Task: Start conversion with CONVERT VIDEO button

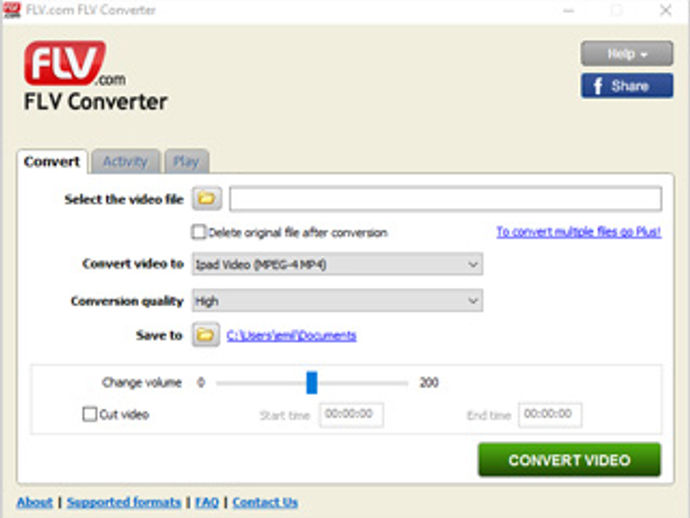Action: tap(569, 460)
